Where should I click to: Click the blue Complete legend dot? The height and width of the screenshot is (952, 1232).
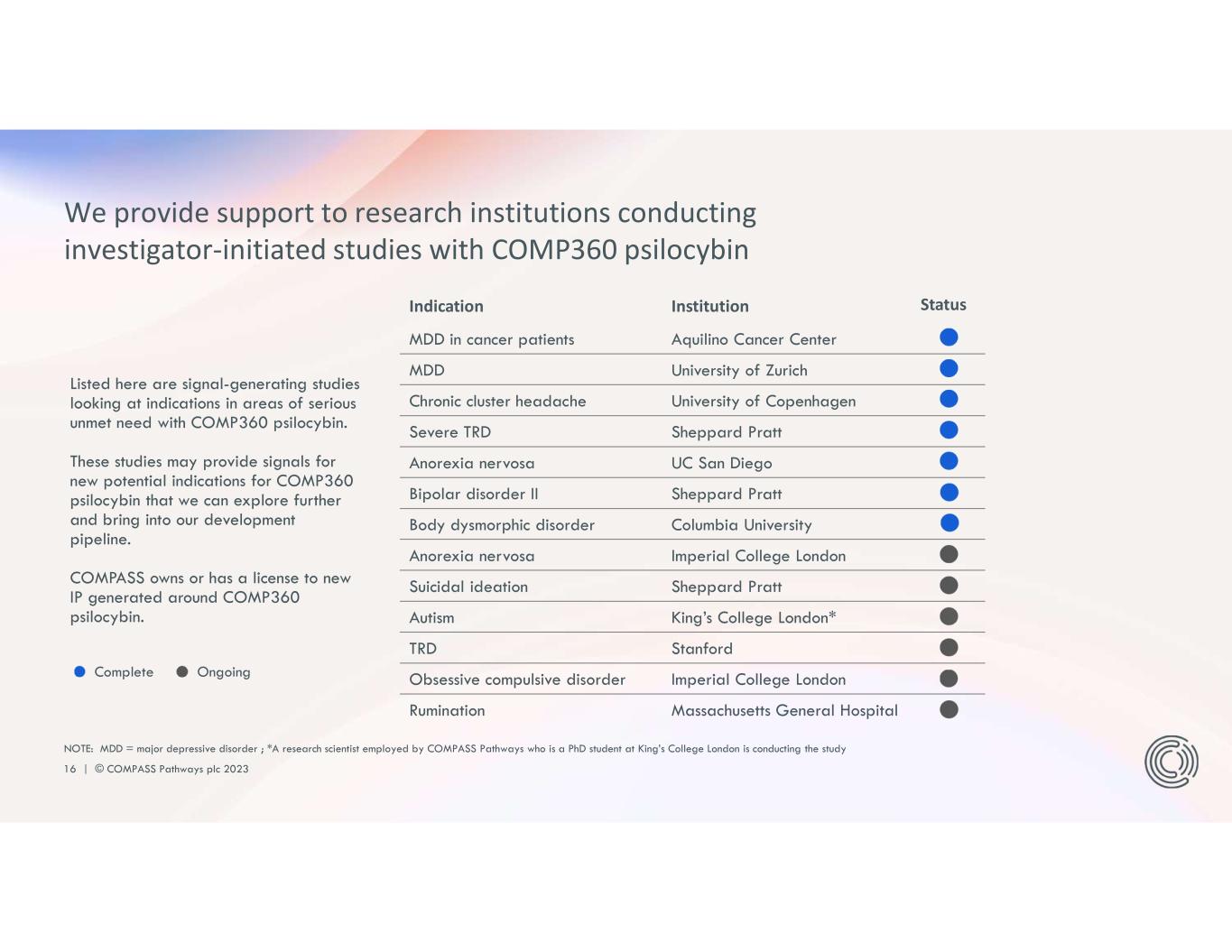point(79,671)
